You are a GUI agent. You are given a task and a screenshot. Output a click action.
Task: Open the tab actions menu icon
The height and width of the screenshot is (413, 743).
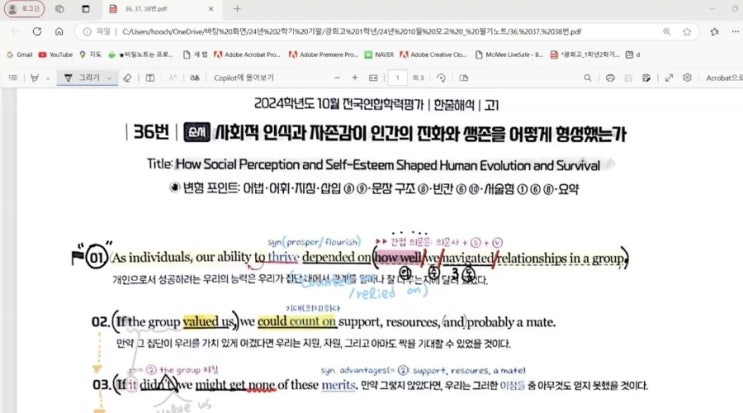pyautogui.click(x=86, y=9)
